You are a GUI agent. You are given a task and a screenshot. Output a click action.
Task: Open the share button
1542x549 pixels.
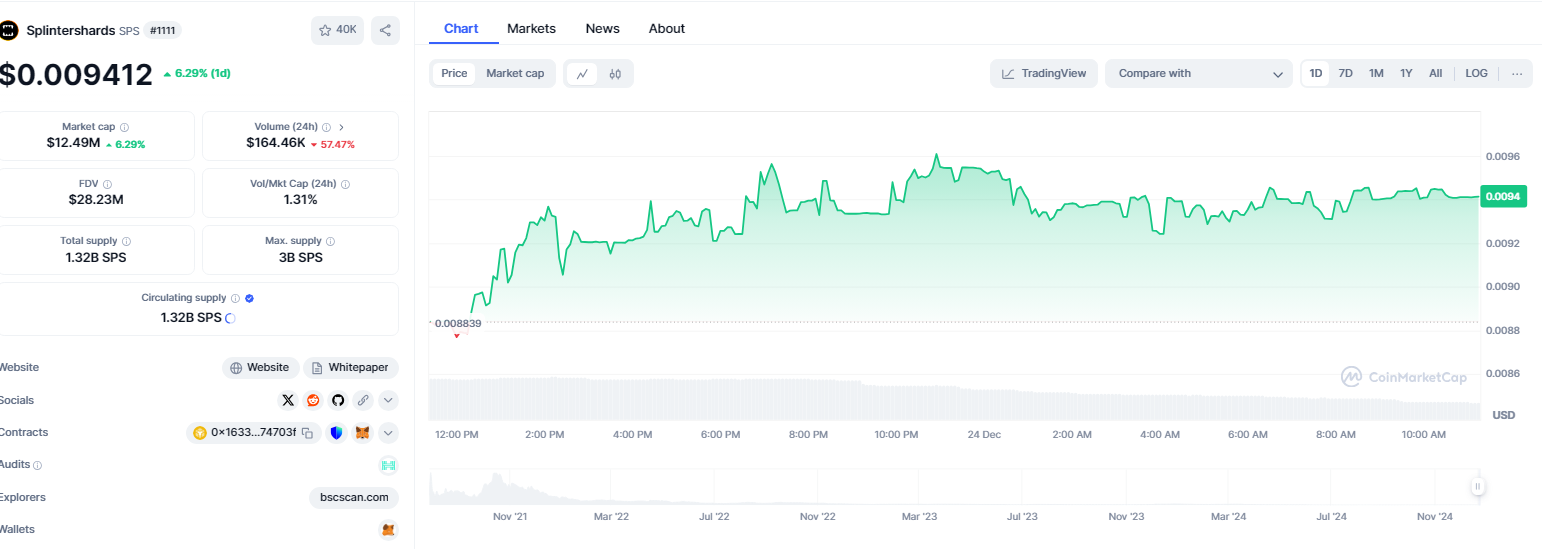(x=385, y=30)
